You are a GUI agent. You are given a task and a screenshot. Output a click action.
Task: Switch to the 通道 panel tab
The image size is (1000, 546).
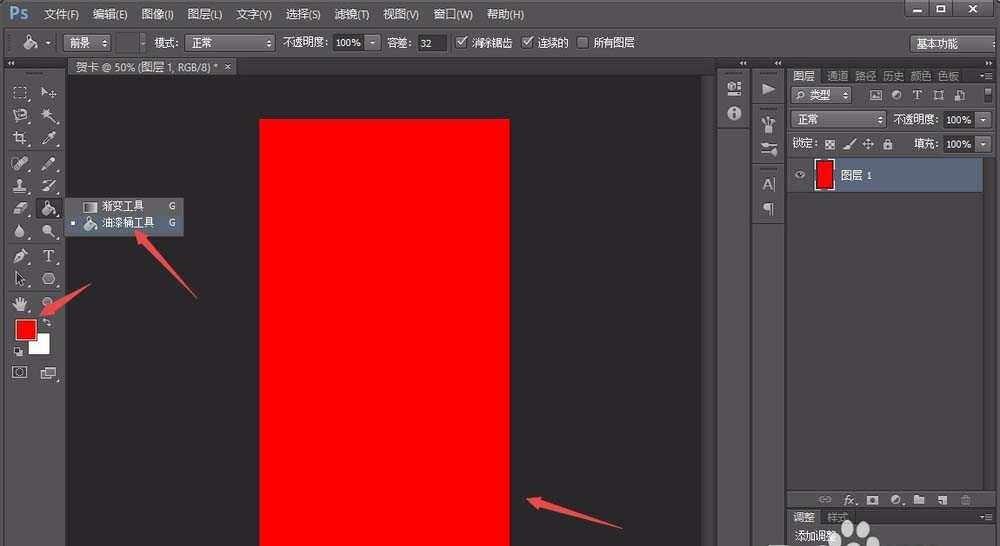pos(837,76)
